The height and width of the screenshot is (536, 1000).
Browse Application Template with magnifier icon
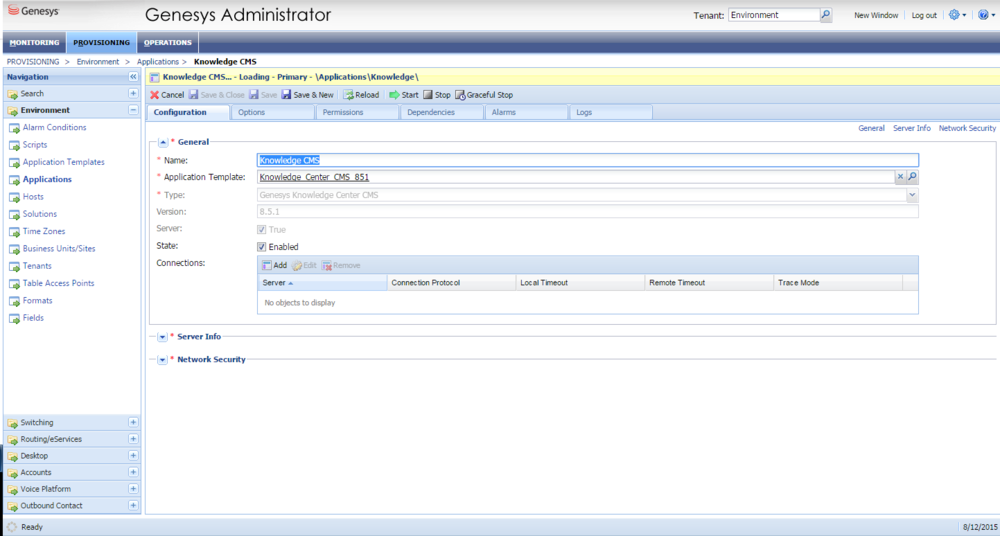tap(912, 177)
